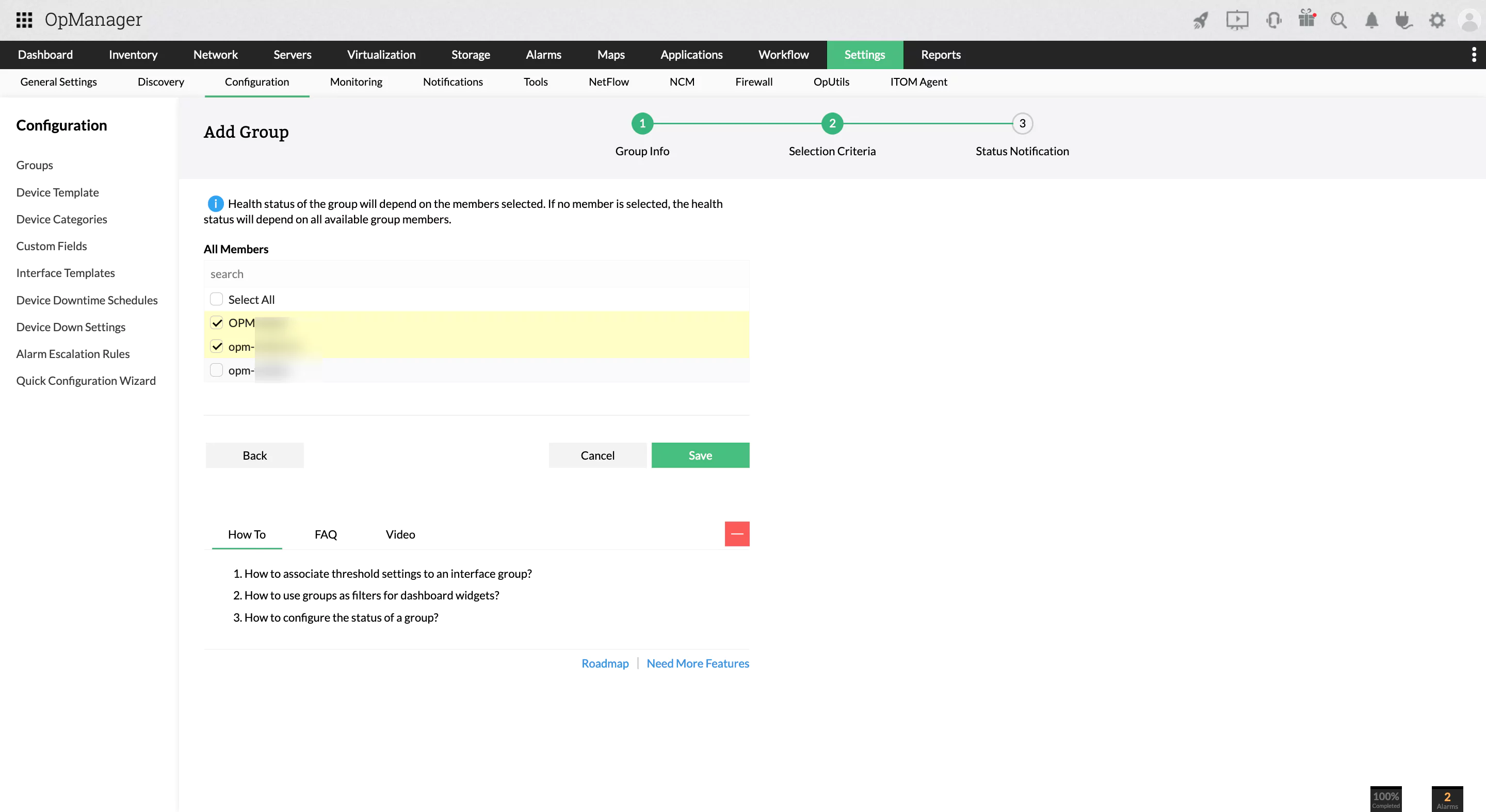Open the notifications bell icon
The height and width of the screenshot is (812, 1486).
1372,20
